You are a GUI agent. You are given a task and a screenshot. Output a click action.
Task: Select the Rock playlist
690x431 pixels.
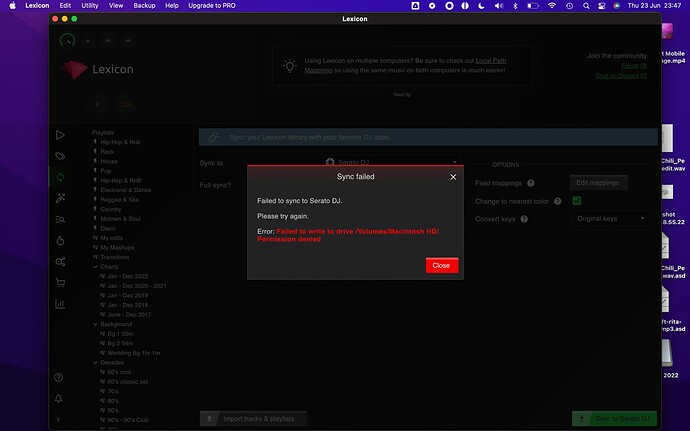tap(107, 152)
